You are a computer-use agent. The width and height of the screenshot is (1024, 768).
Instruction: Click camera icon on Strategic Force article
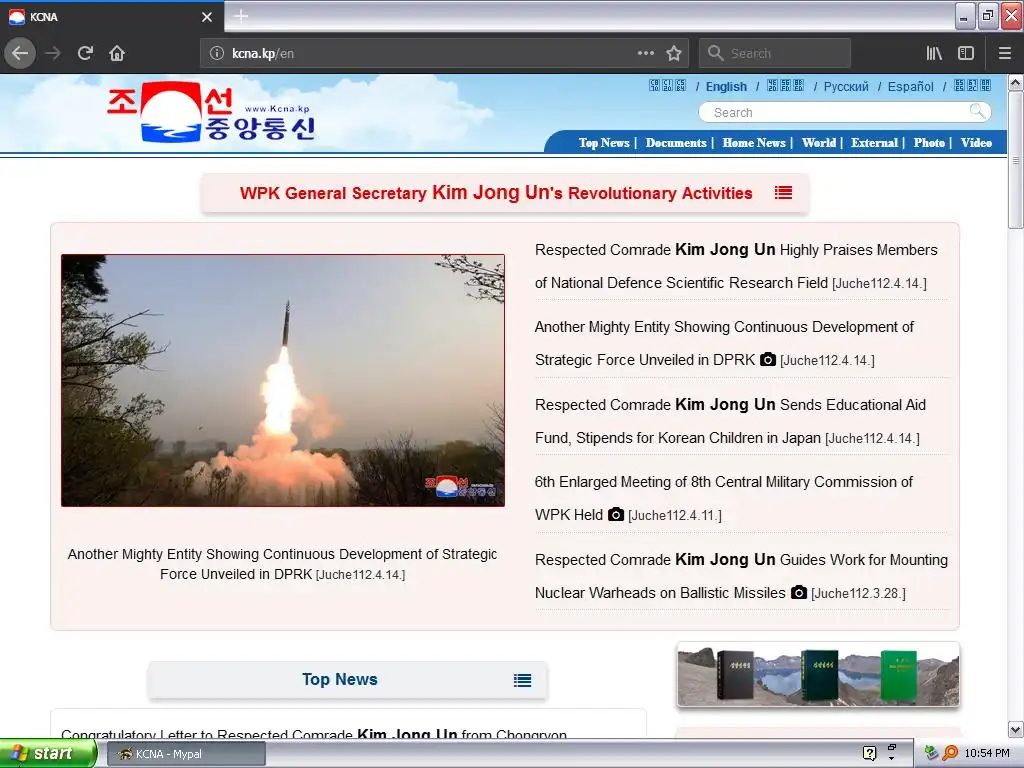[768, 359]
